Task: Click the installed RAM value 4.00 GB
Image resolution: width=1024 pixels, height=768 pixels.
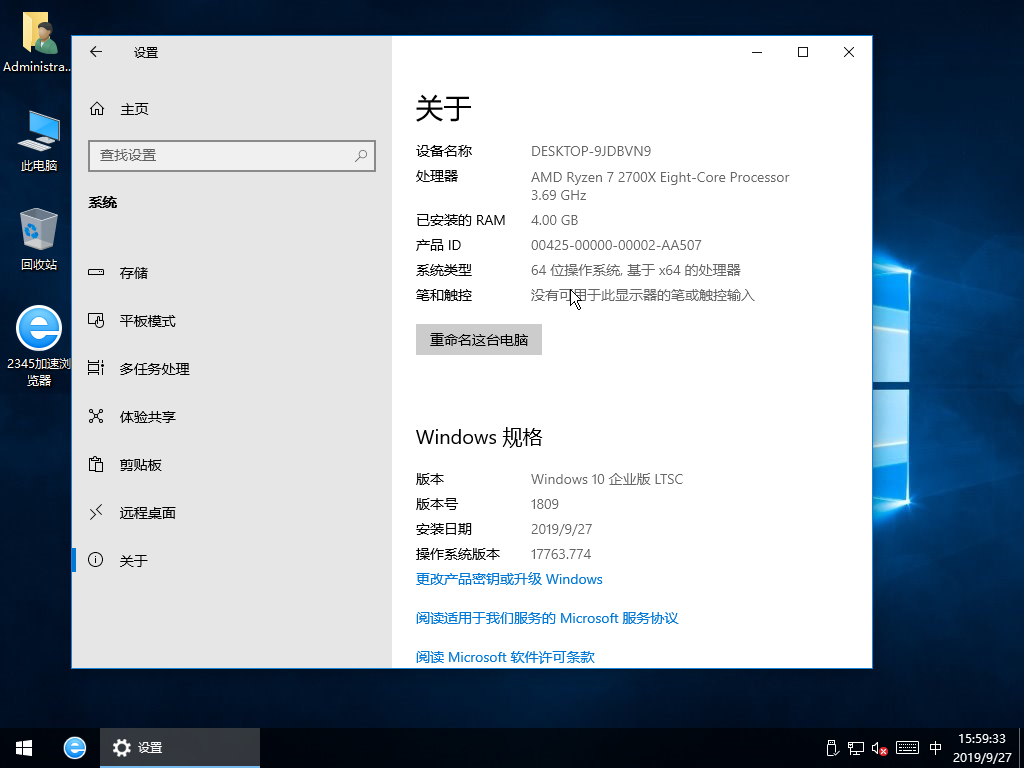Action: (554, 221)
